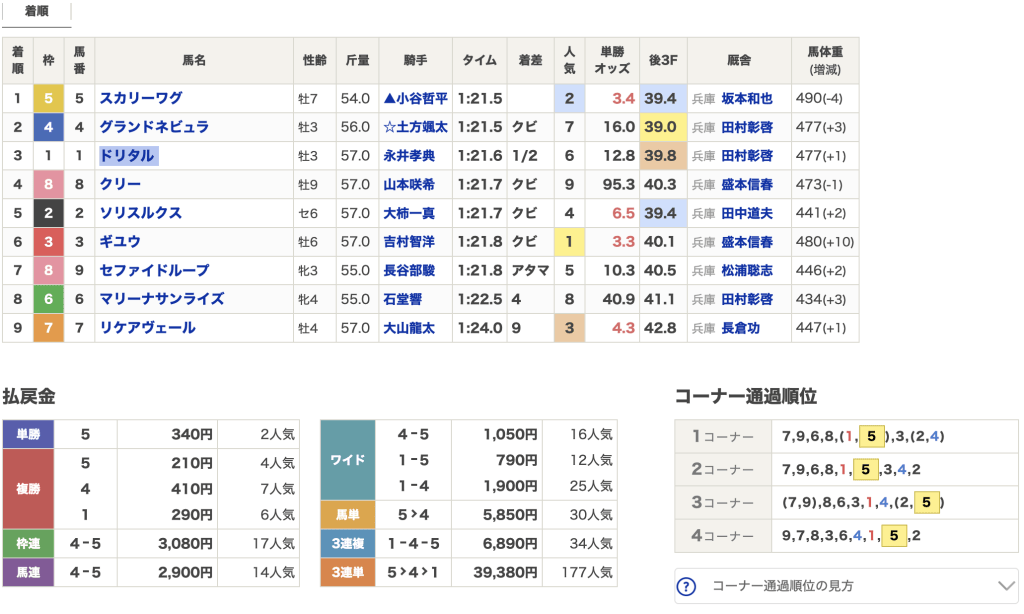1024x614 pixels.
Task: Click the 3,080円 bracket quinella payout
Action: (x=185, y=543)
